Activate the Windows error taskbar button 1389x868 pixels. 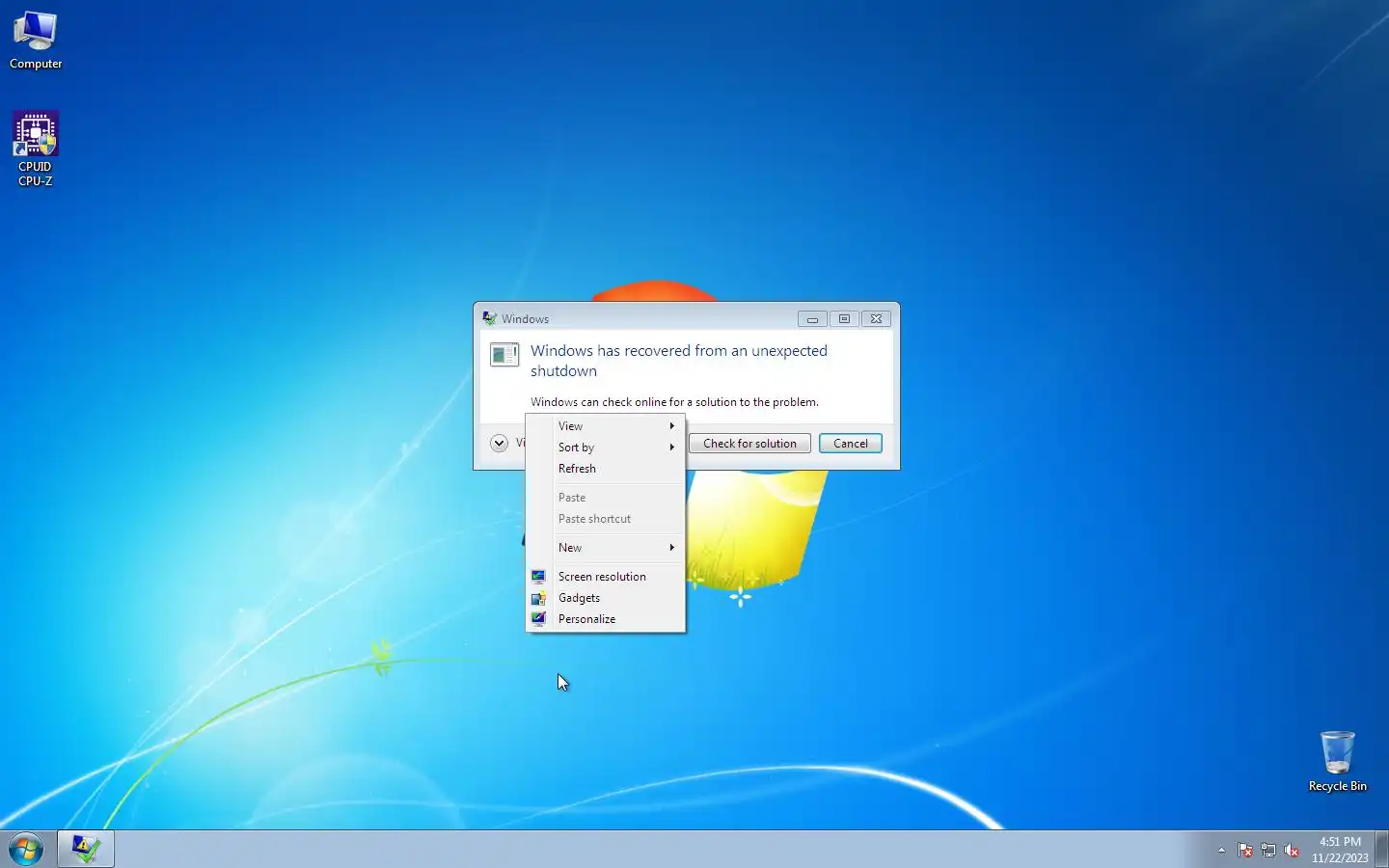click(x=86, y=849)
